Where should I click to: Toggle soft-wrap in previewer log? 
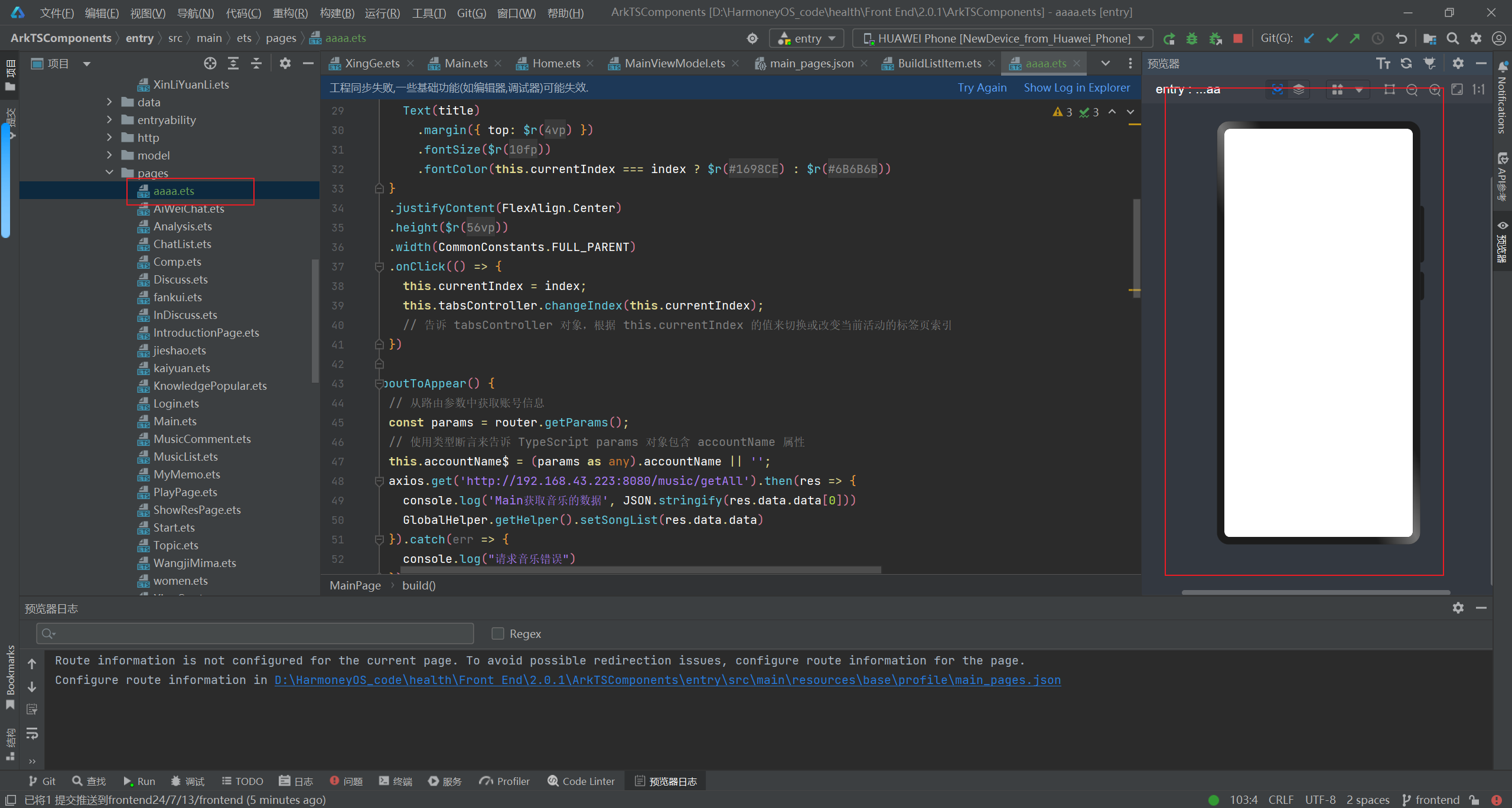32,733
